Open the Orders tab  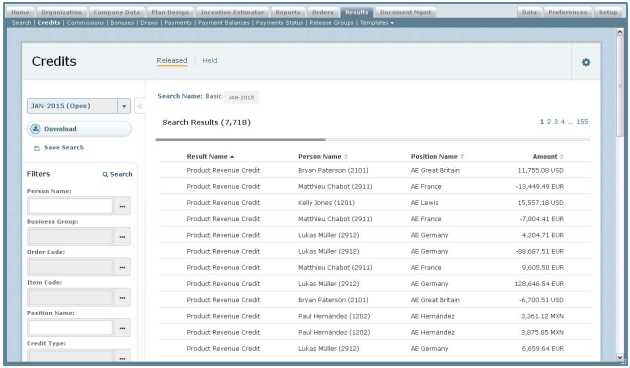tap(323, 12)
